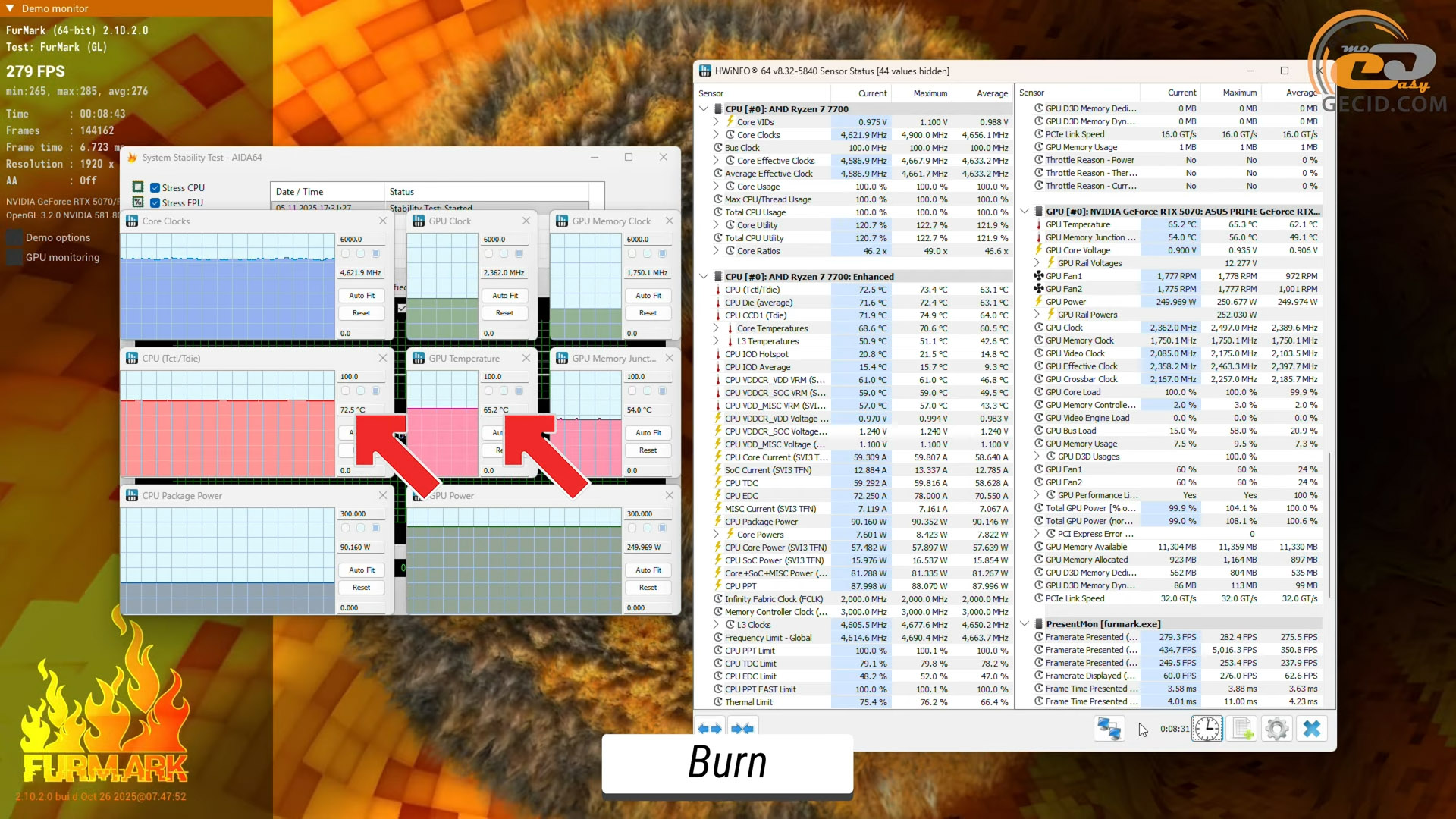Image resolution: width=1456 pixels, height=819 pixels.
Task: Start logging with the sheet-plus icon
Action: [1242, 729]
